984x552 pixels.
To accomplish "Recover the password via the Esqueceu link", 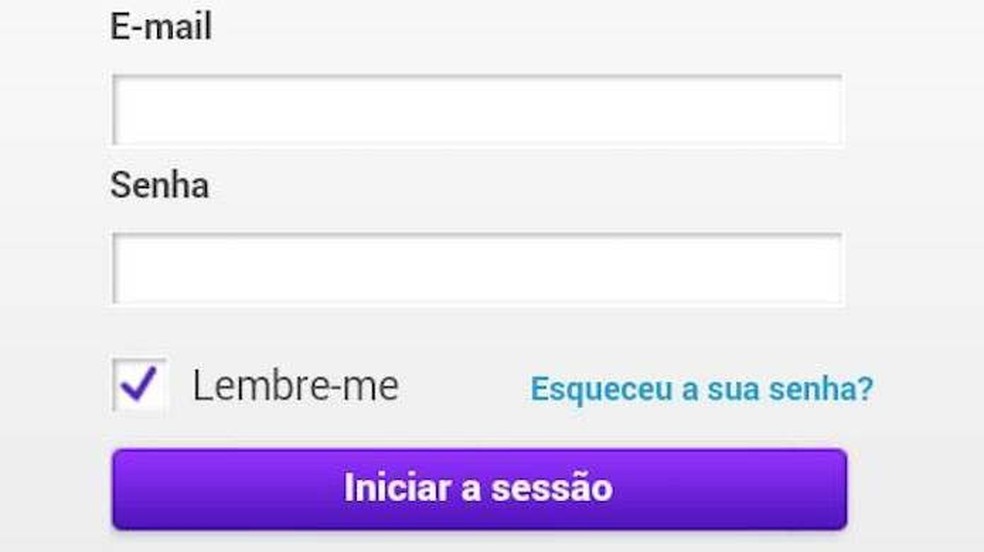I will click(701, 388).
